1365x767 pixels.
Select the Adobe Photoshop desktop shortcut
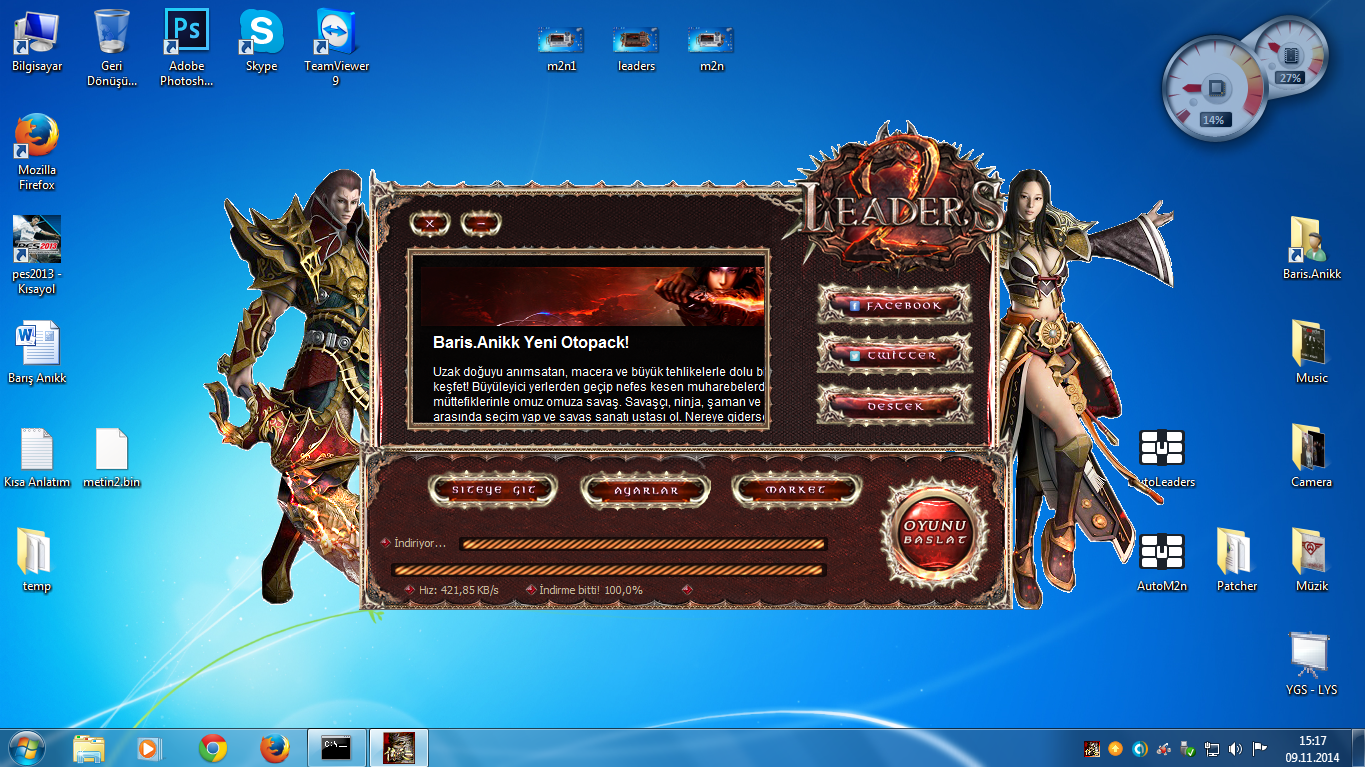tap(187, 48)
